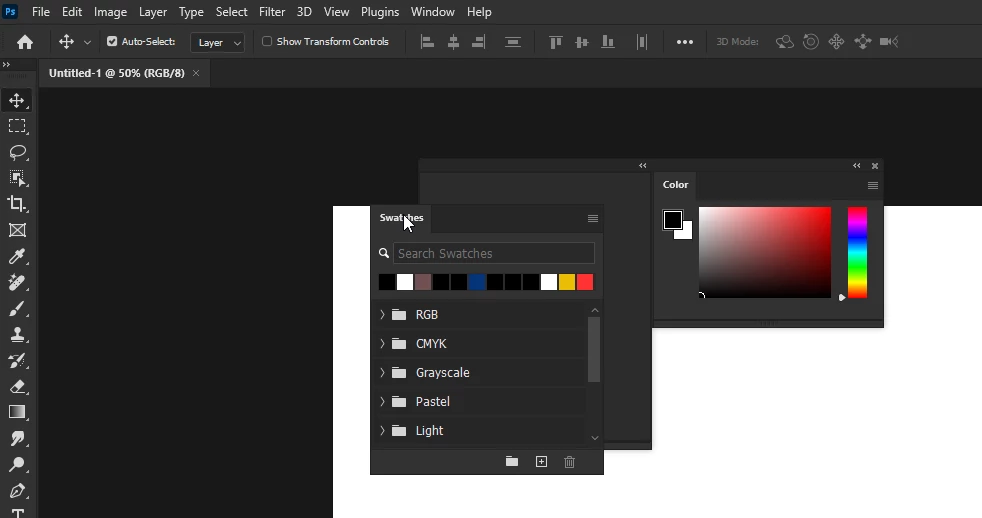Select the Move tool in the toolbar
This screenshot has height=518, width=982.
[x=17, y=100]
